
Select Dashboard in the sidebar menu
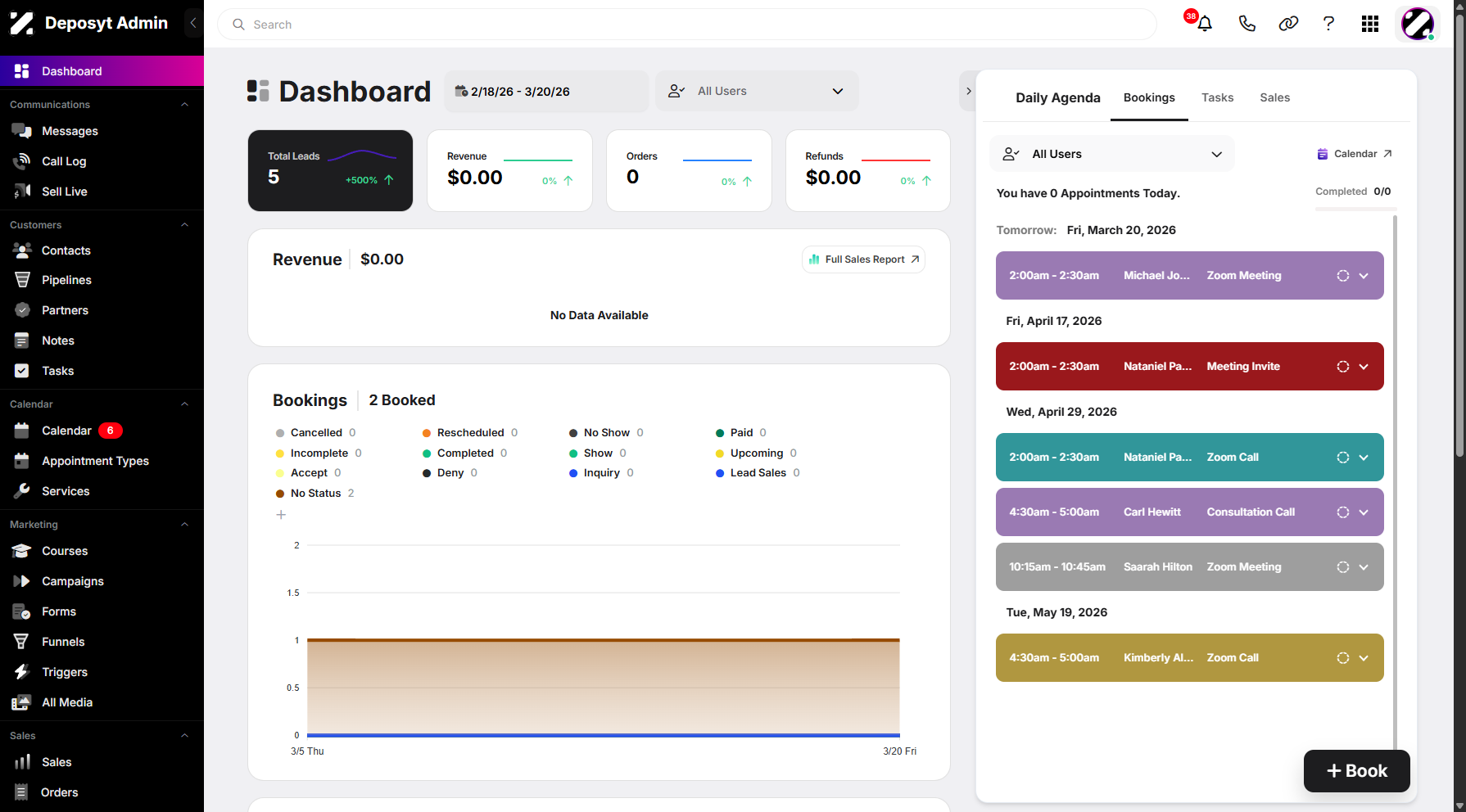point(102,71)
